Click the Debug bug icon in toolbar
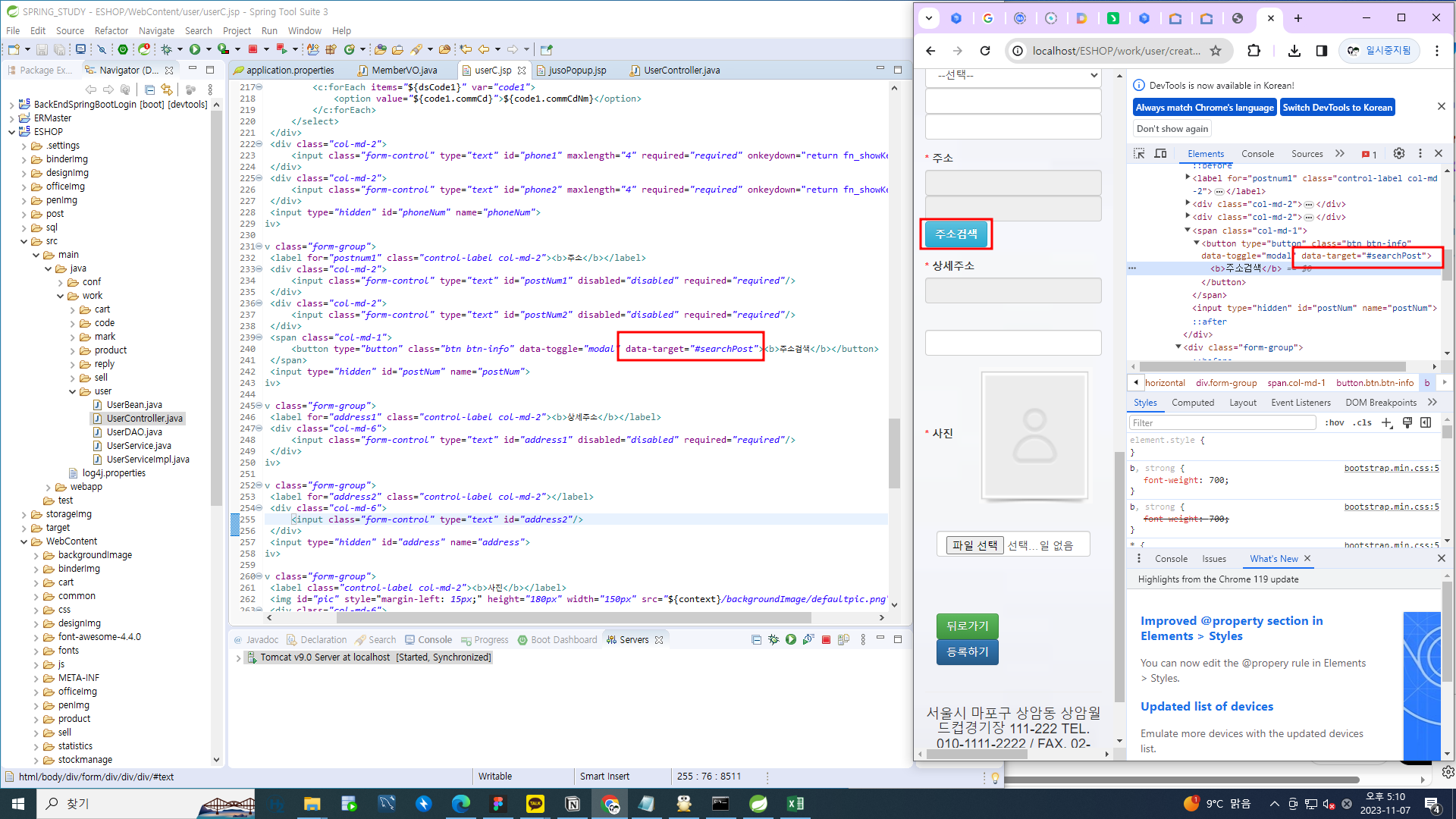Viewport: 1456px width, 819px height. (166, 49)
